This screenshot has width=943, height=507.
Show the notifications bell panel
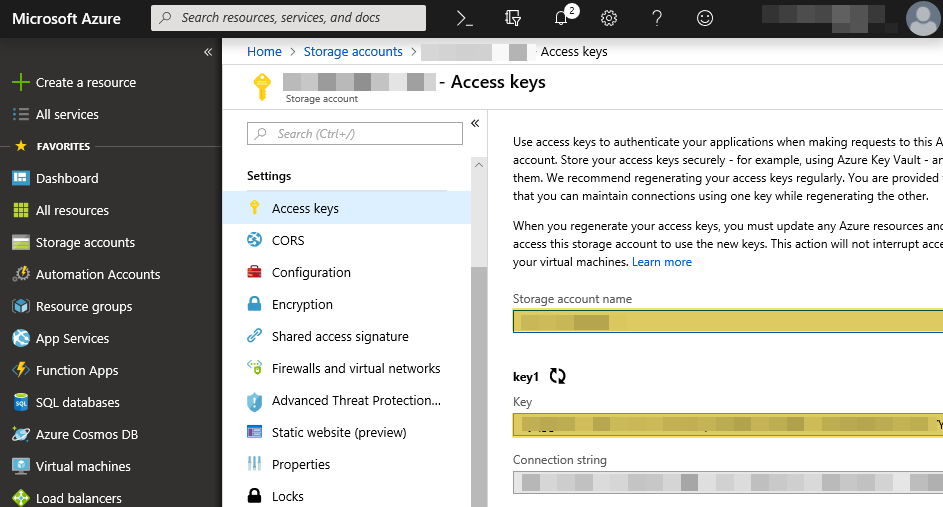[x=561, y=18]
